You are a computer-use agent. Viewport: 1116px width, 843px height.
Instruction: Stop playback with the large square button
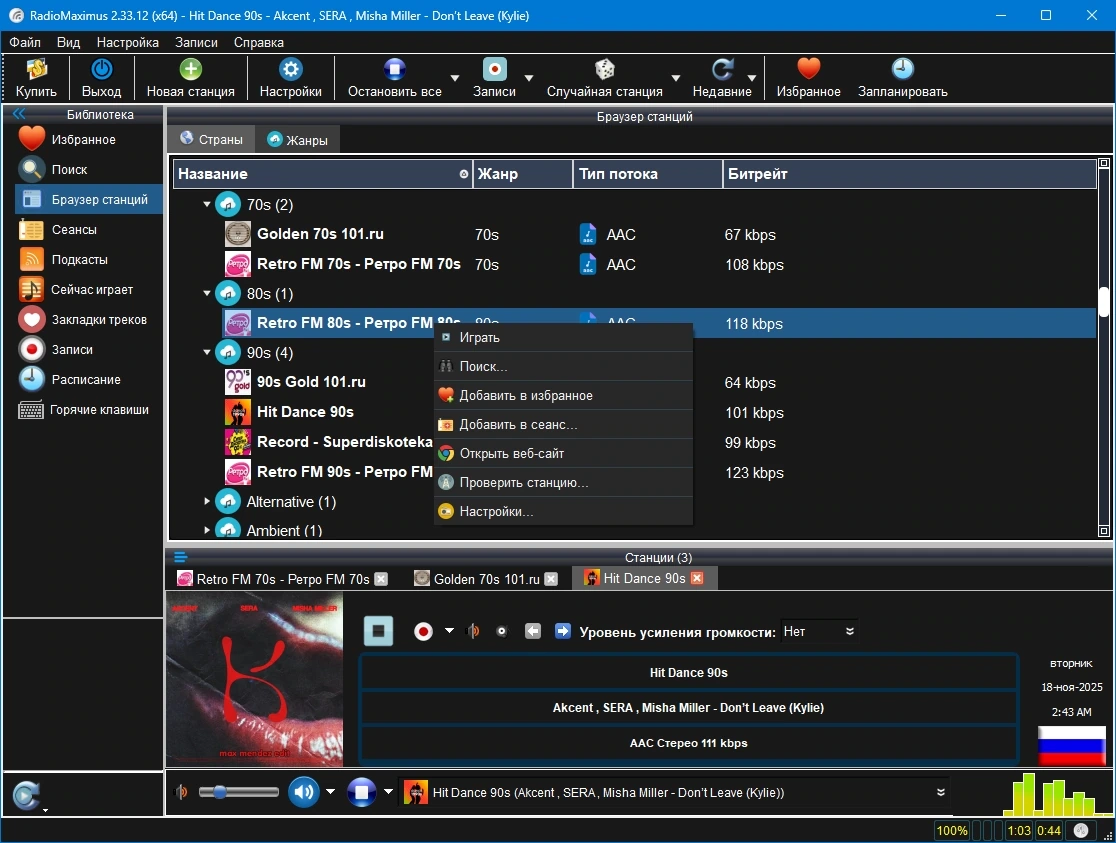coord(378,631)
